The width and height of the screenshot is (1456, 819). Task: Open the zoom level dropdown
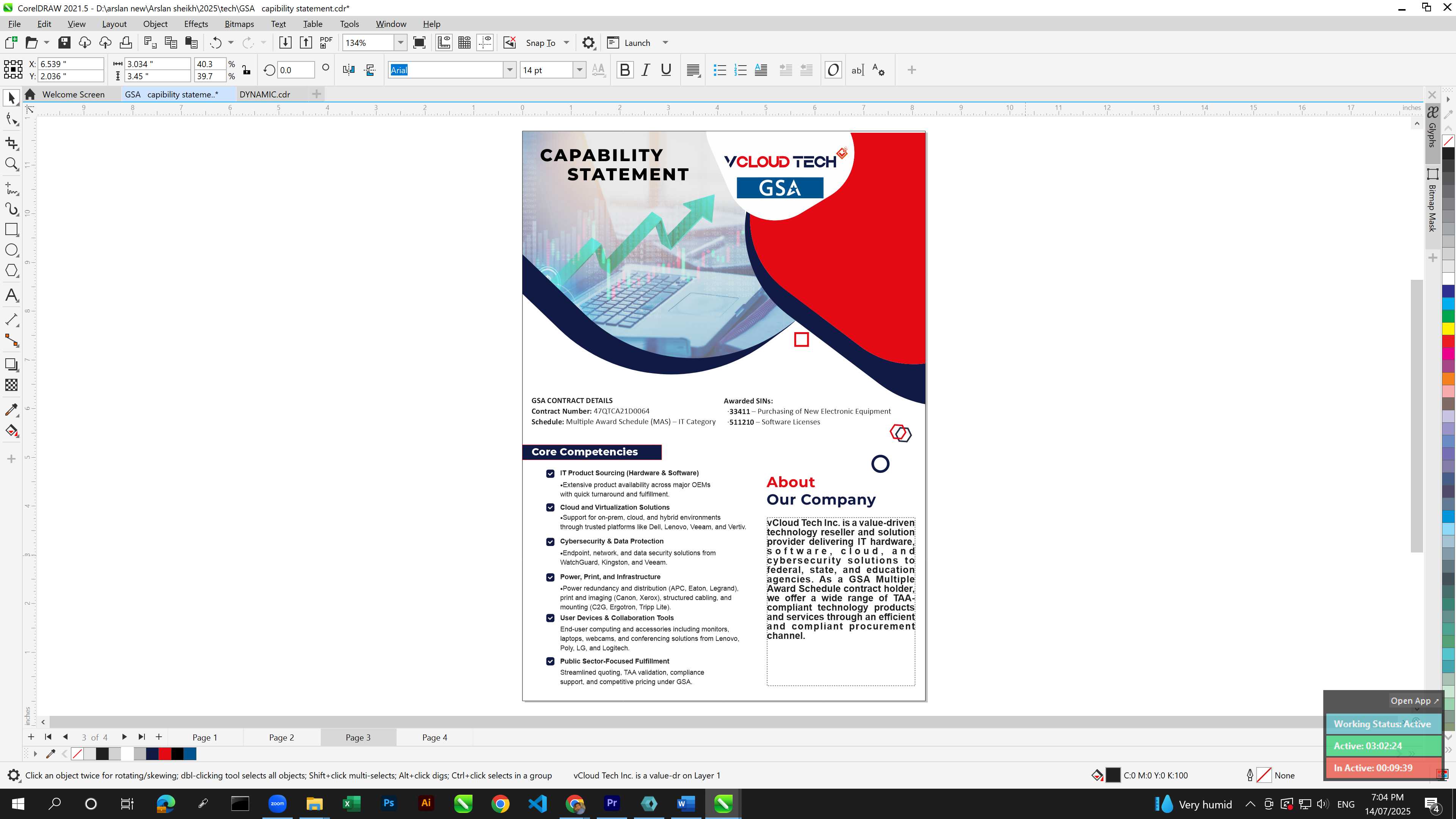(400, 43)
